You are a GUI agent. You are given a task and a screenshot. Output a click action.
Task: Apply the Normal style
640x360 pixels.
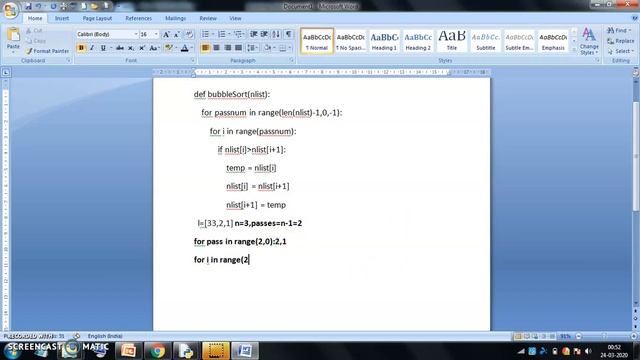(x=317, y=41)
